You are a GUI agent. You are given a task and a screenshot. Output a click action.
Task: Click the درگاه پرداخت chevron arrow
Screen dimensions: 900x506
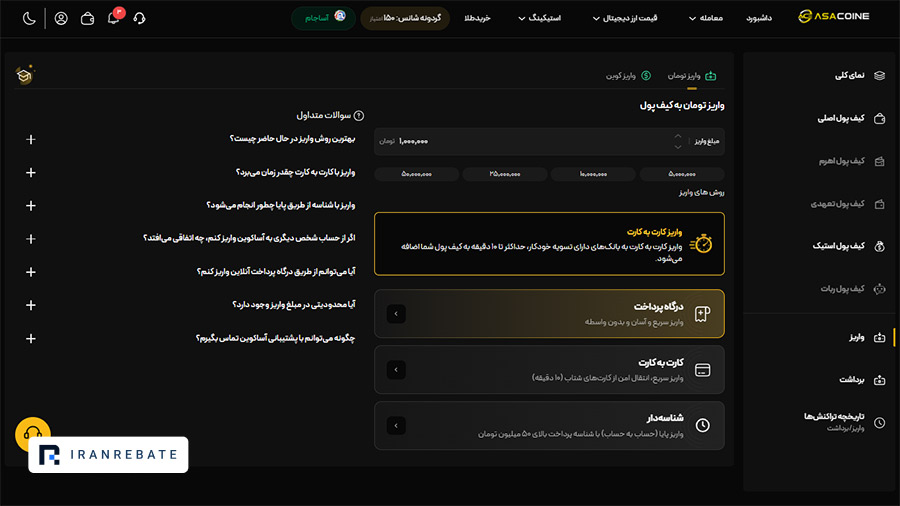pos(396,314)
